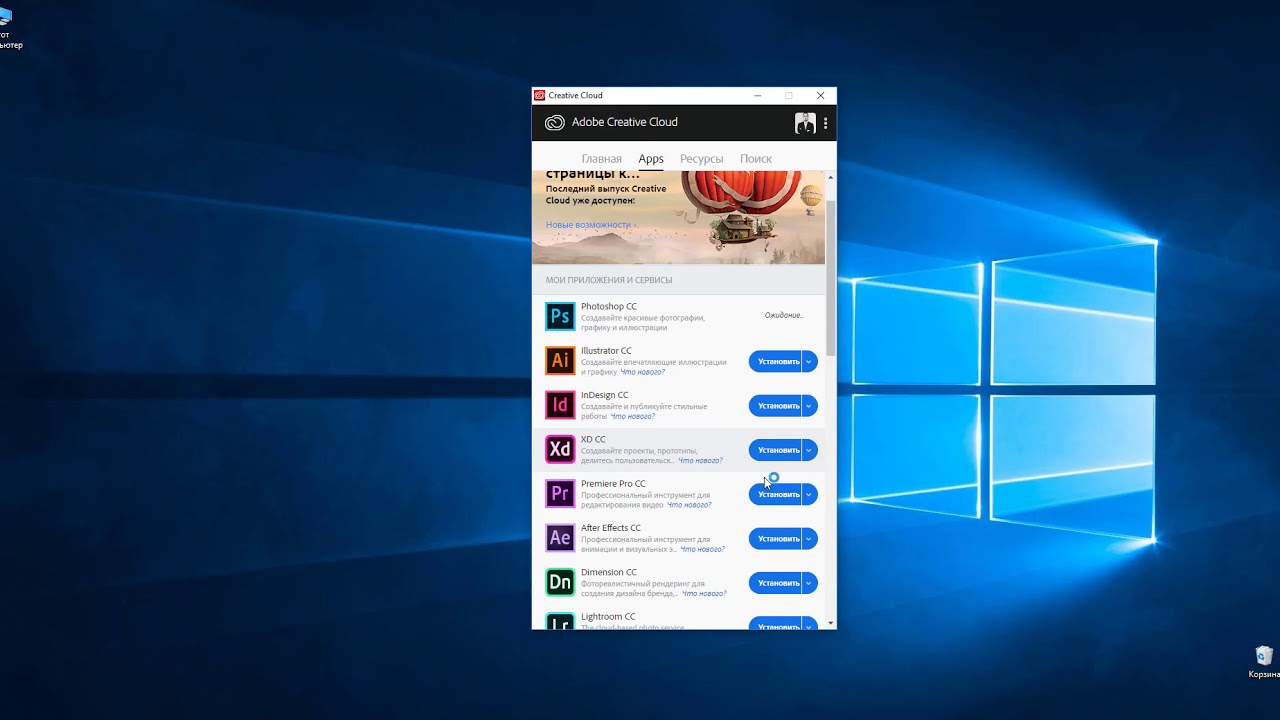The width and height of the screenshot is (1280, 720).
Task: Install InDesign CC
Action: 776,406
